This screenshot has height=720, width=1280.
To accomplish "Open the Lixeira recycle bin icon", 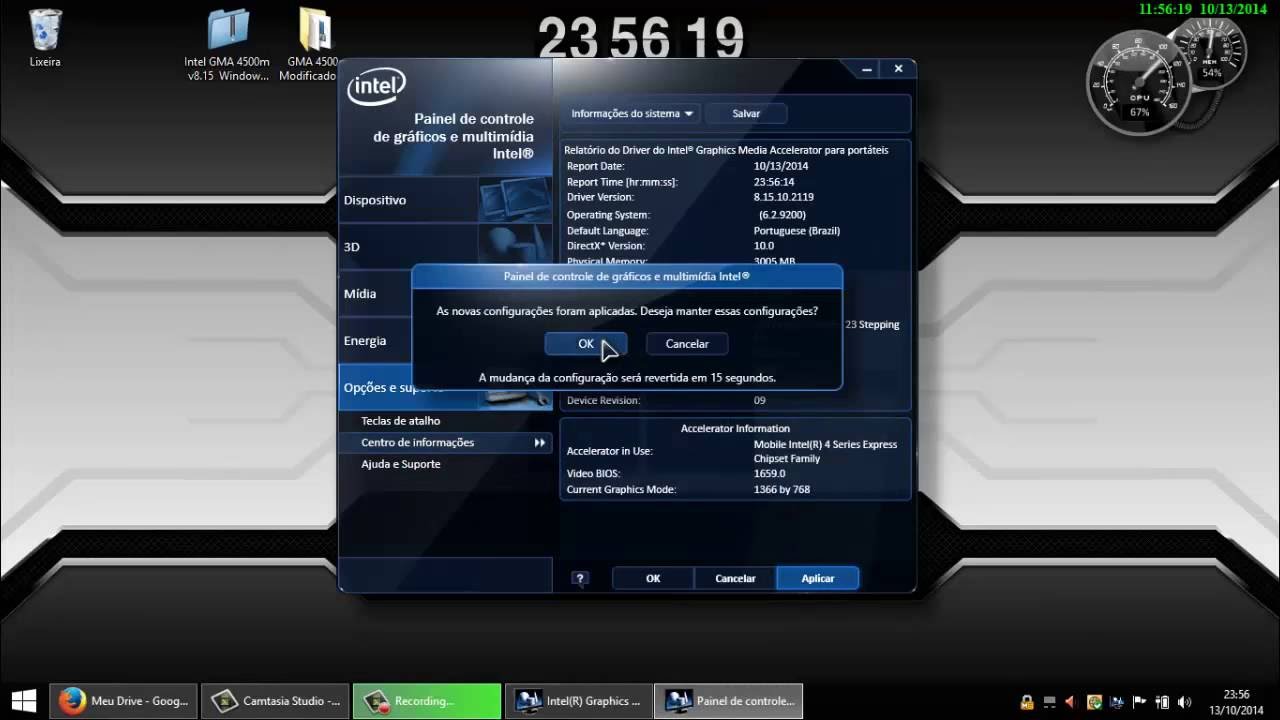I will tap(45, 38).
